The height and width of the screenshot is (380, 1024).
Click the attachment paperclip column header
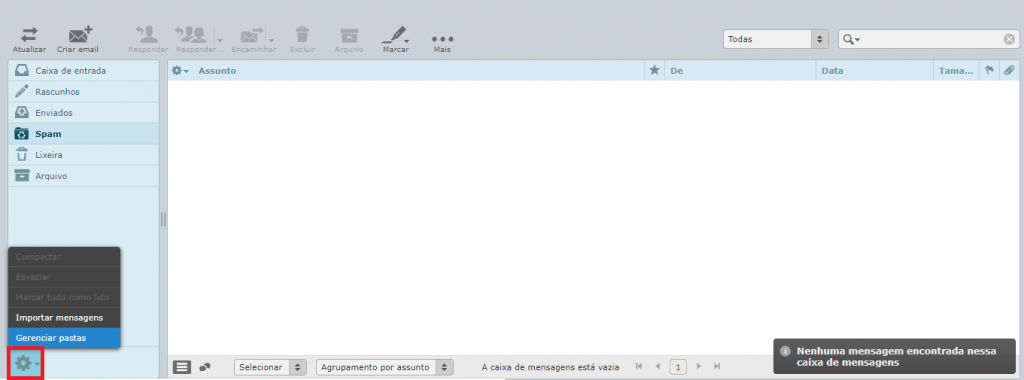pyautogui.click(x=1009, y=71)
